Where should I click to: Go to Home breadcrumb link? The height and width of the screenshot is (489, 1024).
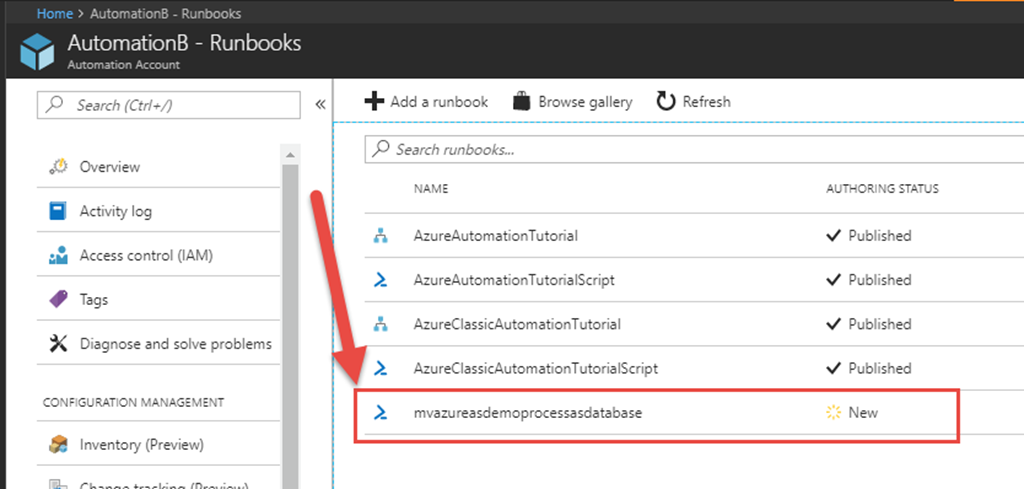(x=54, y=14)
